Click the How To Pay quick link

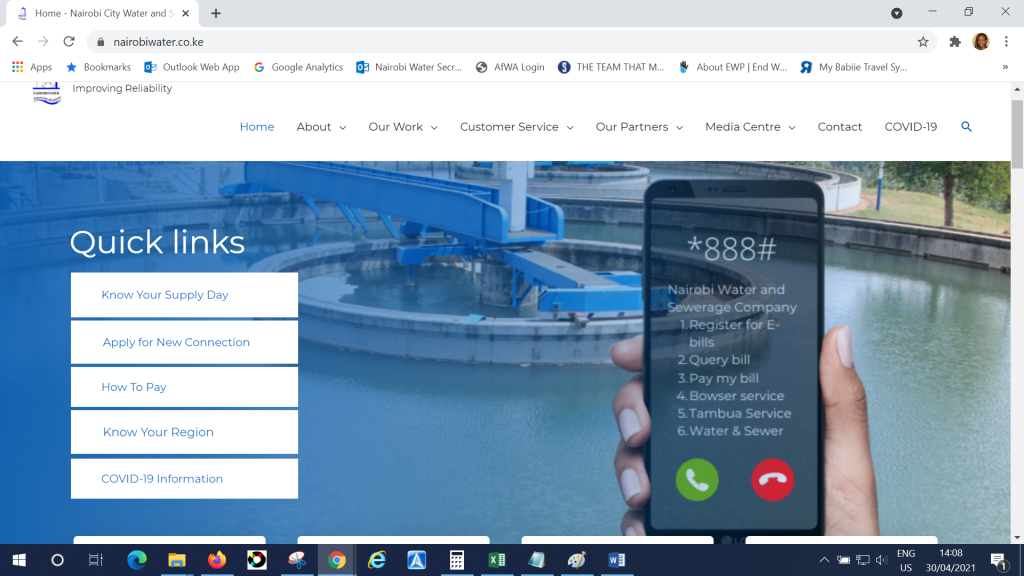tap(184, 387)
